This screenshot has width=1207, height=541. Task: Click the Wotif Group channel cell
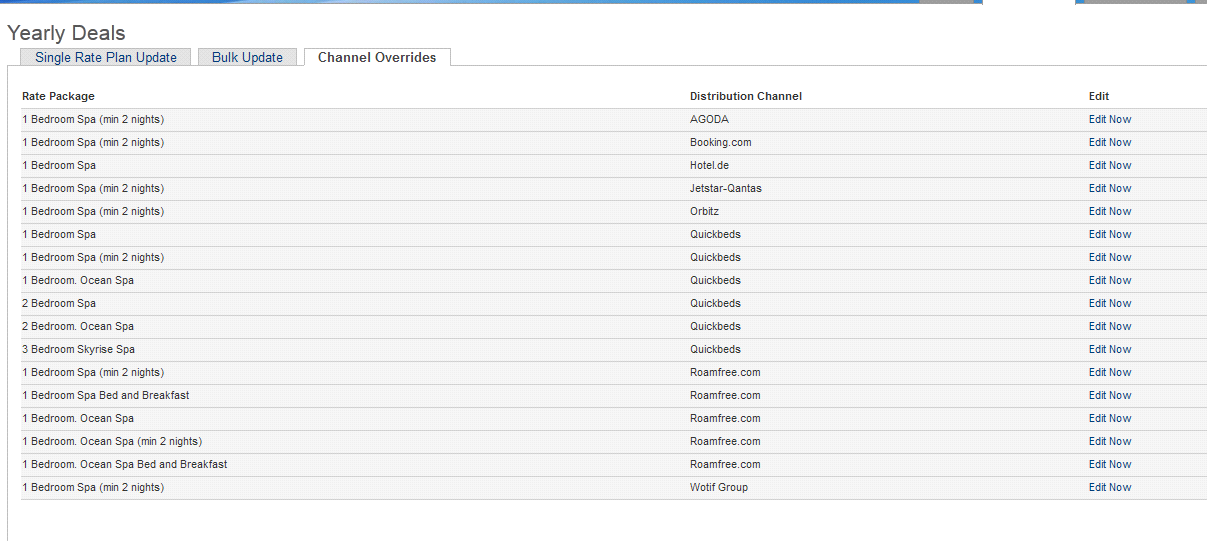point(719,487)
